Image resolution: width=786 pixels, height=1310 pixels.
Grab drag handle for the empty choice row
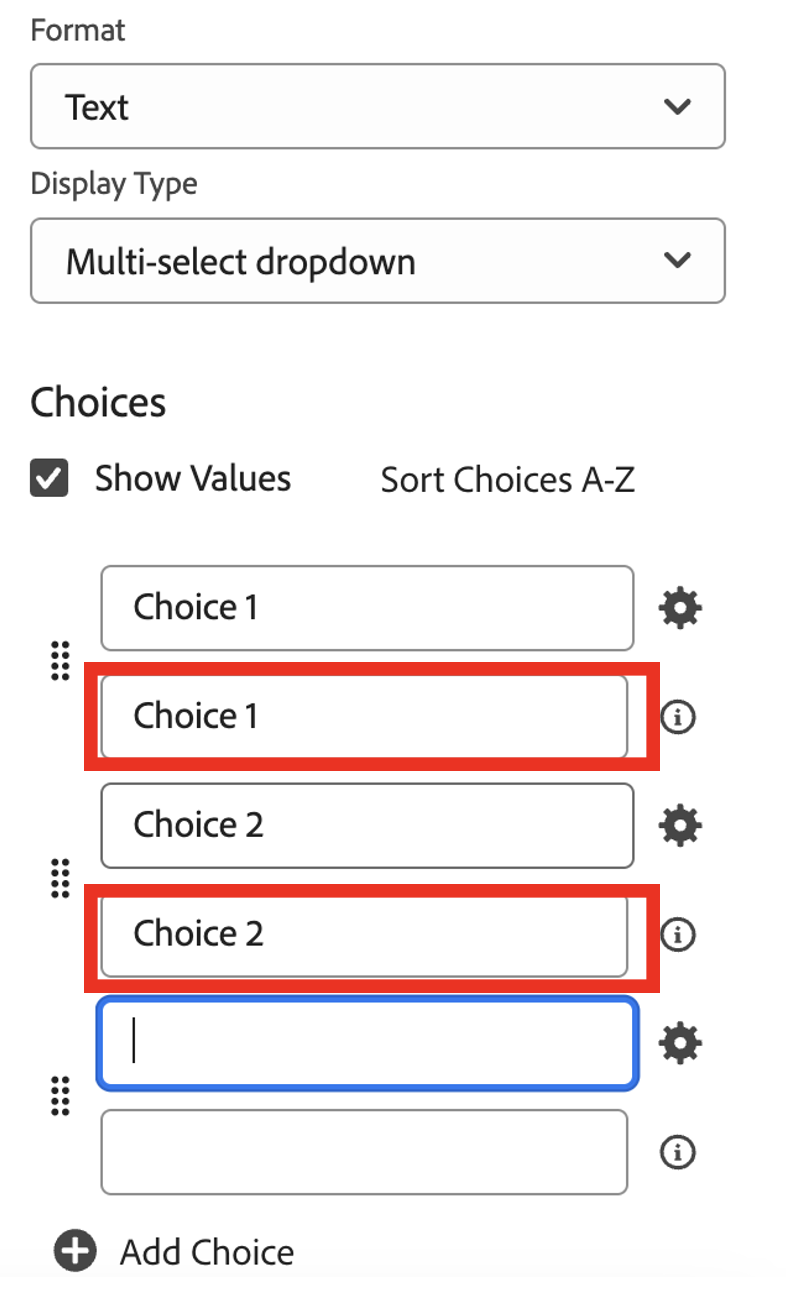coord(60,1096)
